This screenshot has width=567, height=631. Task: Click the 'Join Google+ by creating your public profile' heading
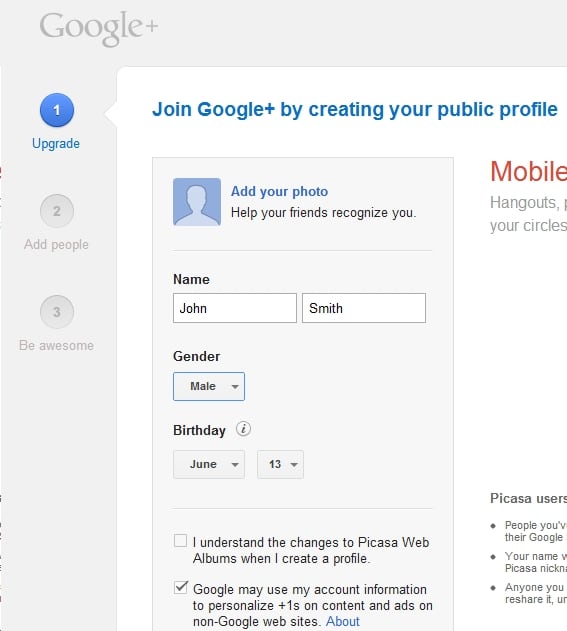tap(355, 109)
